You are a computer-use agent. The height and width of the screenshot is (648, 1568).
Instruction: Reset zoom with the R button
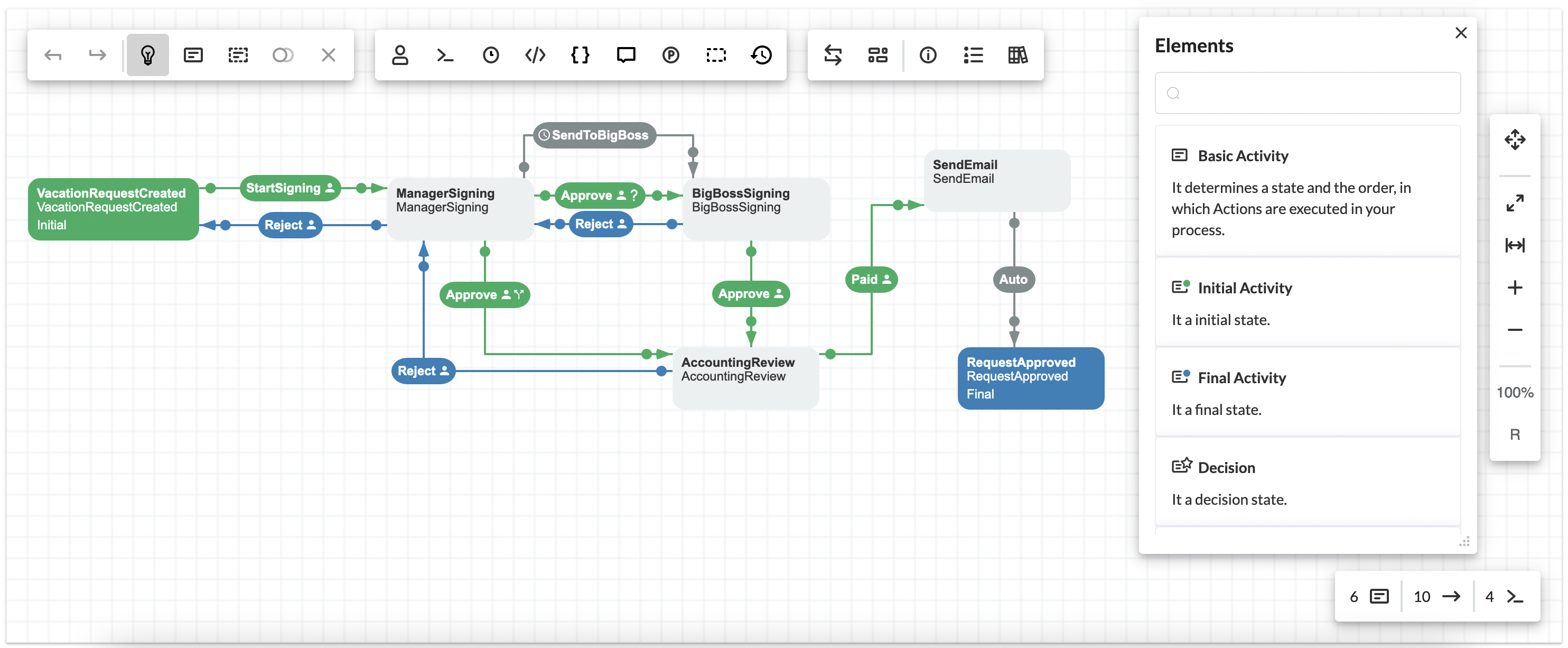1515,433
